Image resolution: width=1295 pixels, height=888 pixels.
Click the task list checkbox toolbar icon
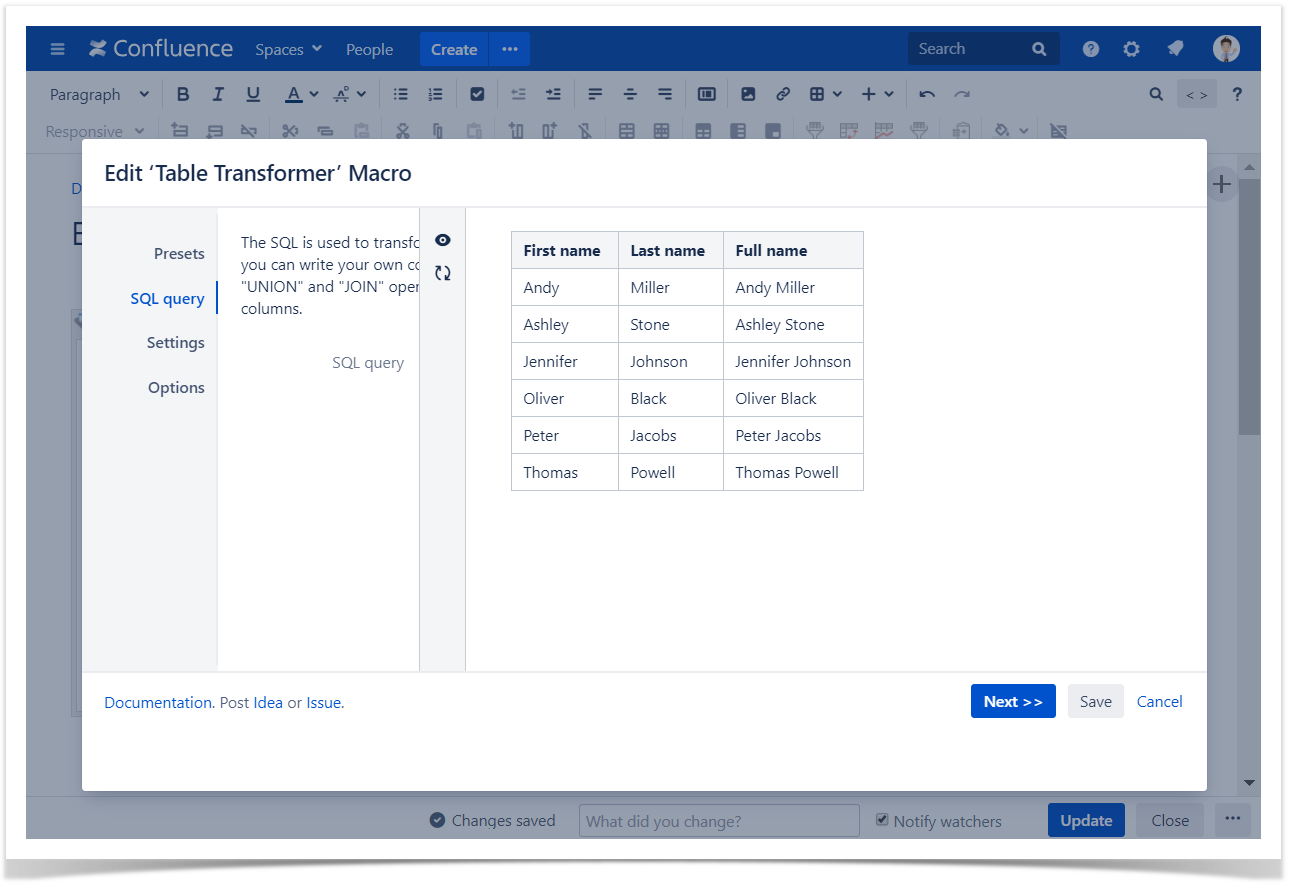(x=477, y=94)
